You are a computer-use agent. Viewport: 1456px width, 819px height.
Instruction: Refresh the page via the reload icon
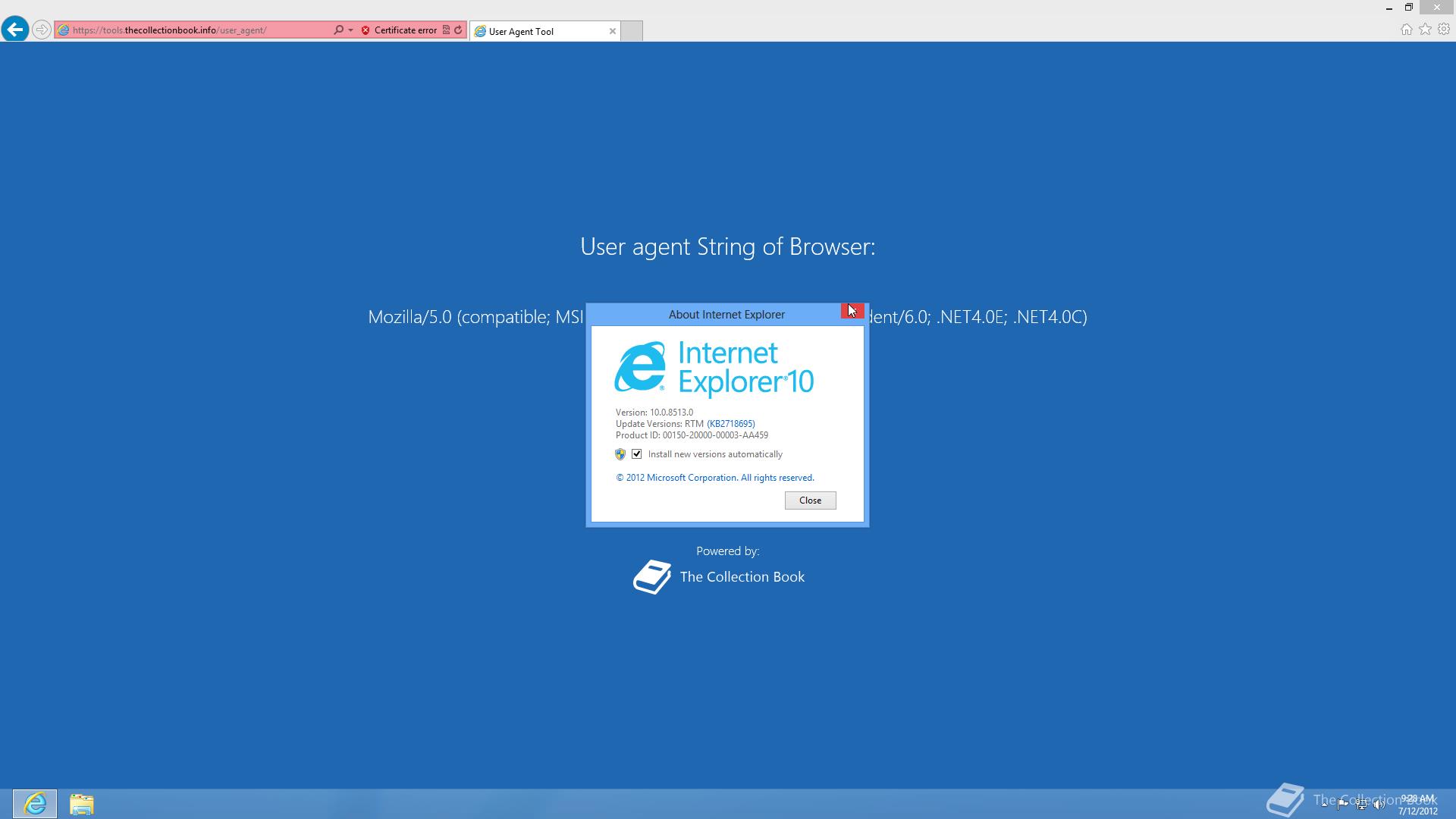click(458, 30)
